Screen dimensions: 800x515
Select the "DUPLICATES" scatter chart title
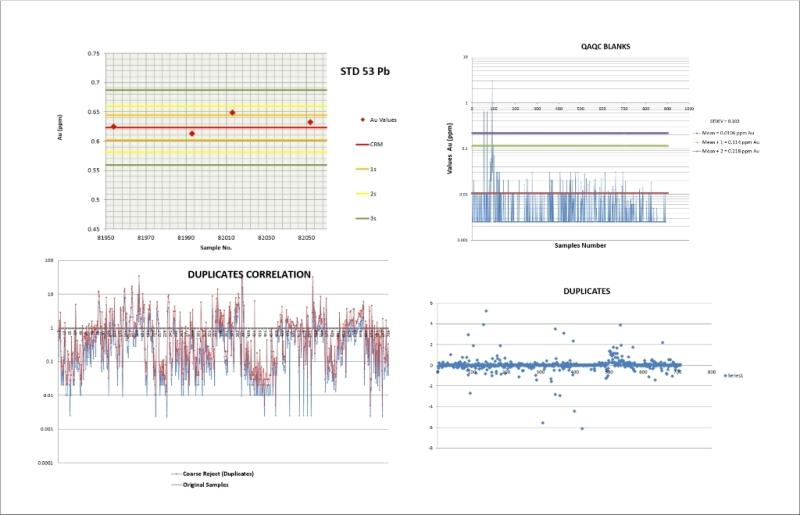pos(586,291)
